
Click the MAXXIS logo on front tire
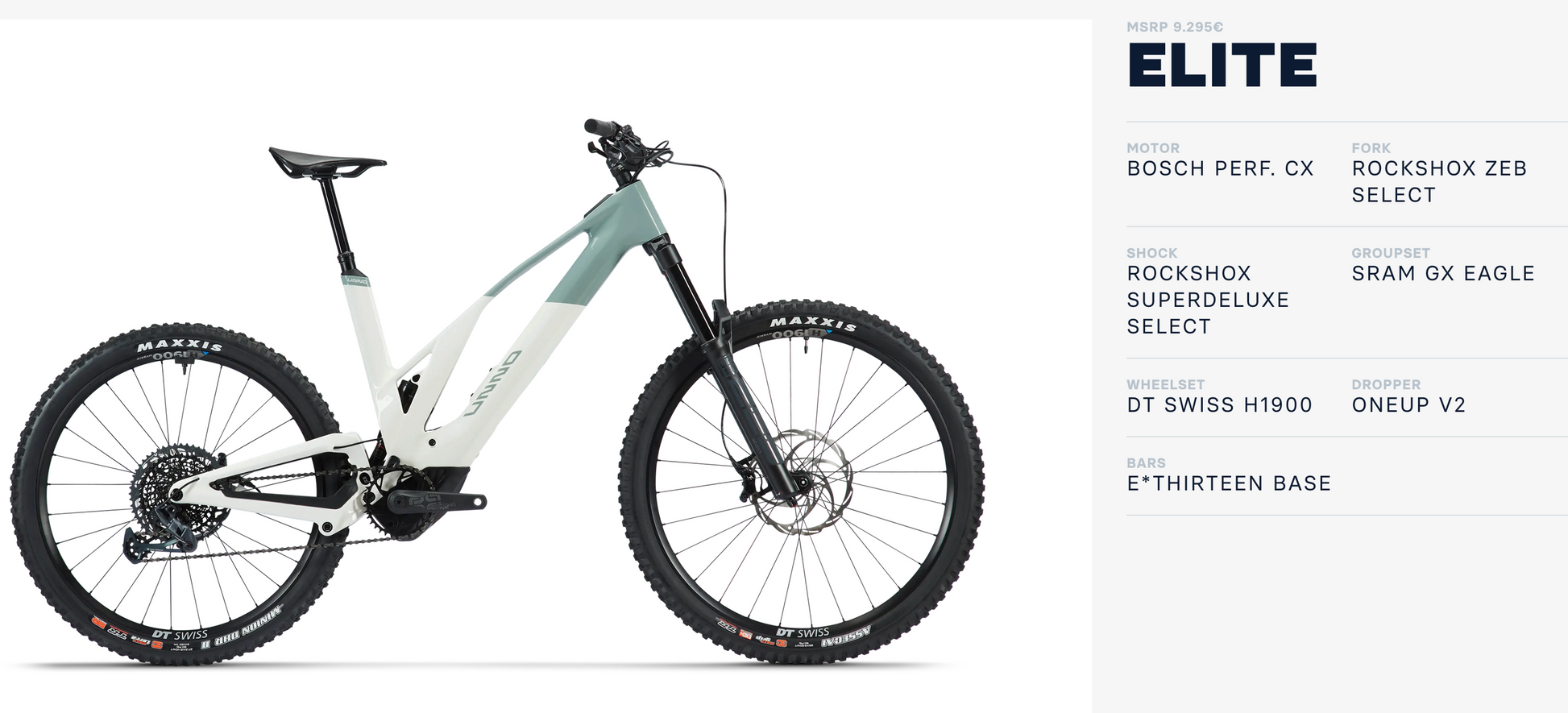(x=812, y=324)
